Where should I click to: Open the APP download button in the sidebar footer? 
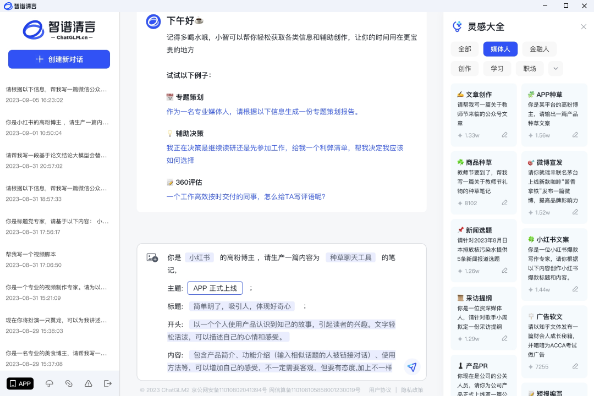click(20, 383)
